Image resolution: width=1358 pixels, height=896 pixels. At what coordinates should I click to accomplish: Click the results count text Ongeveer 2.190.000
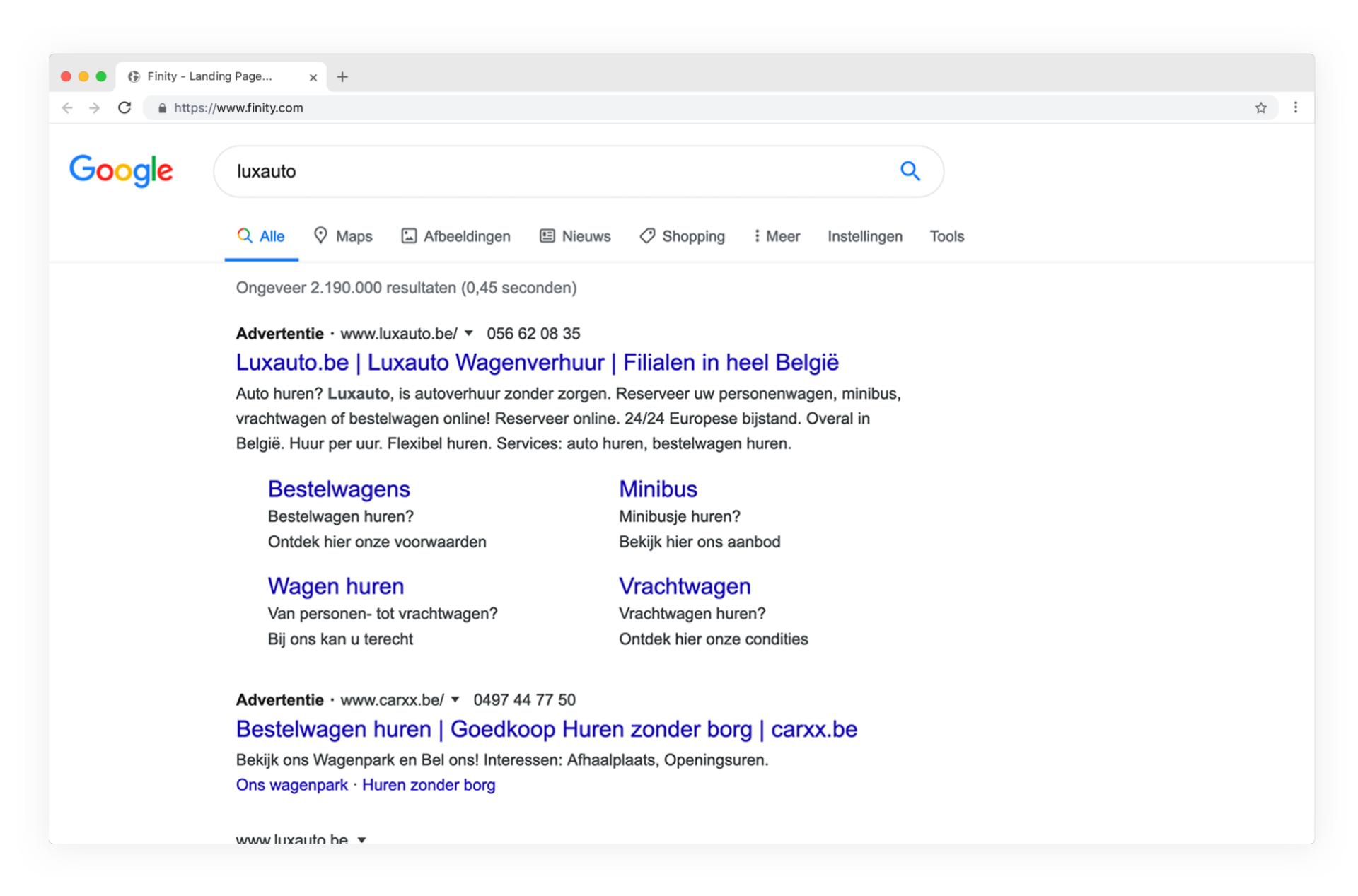(x=407, y=288)
